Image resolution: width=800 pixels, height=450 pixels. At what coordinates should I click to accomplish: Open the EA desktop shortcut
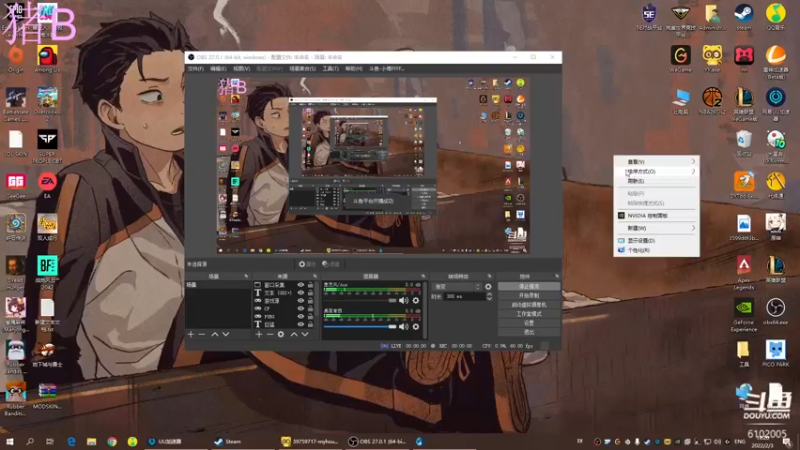tap(47, 186)
